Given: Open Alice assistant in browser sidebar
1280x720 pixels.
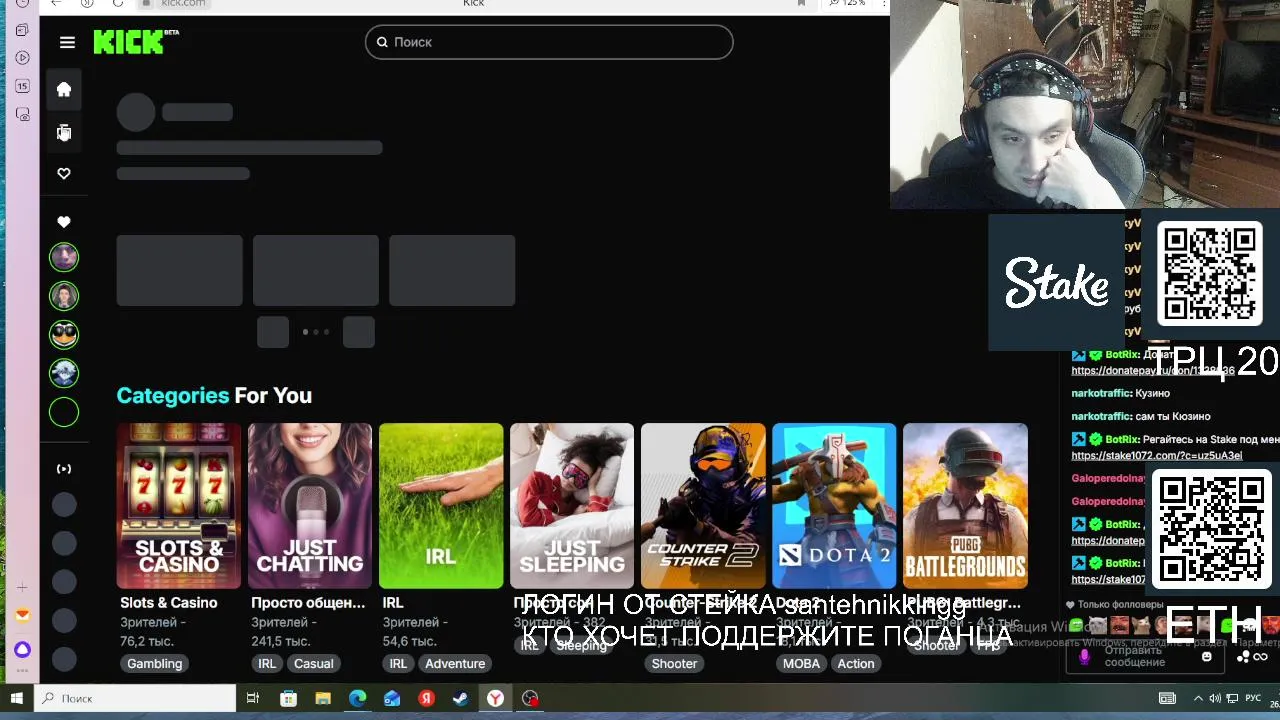Looking at the screenshot, I should (22, 650).
